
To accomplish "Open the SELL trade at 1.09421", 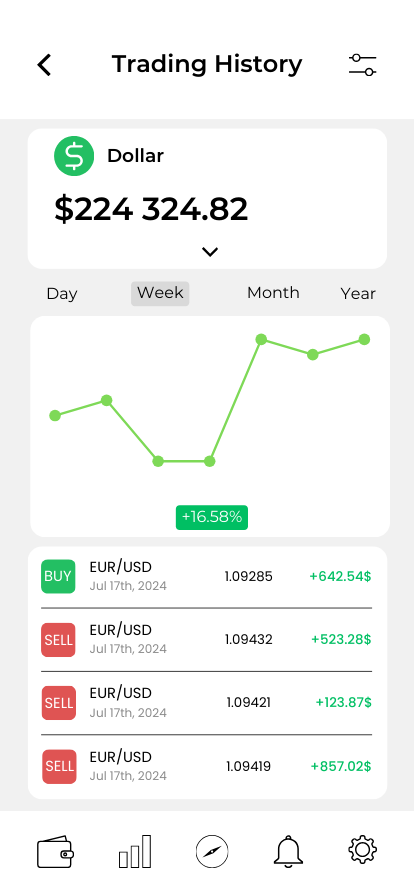I will pyautogui.click(x=206, y=703).
